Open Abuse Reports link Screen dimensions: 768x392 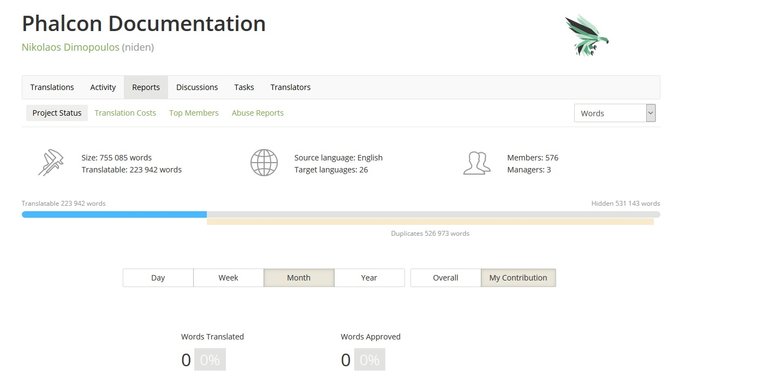258,113
